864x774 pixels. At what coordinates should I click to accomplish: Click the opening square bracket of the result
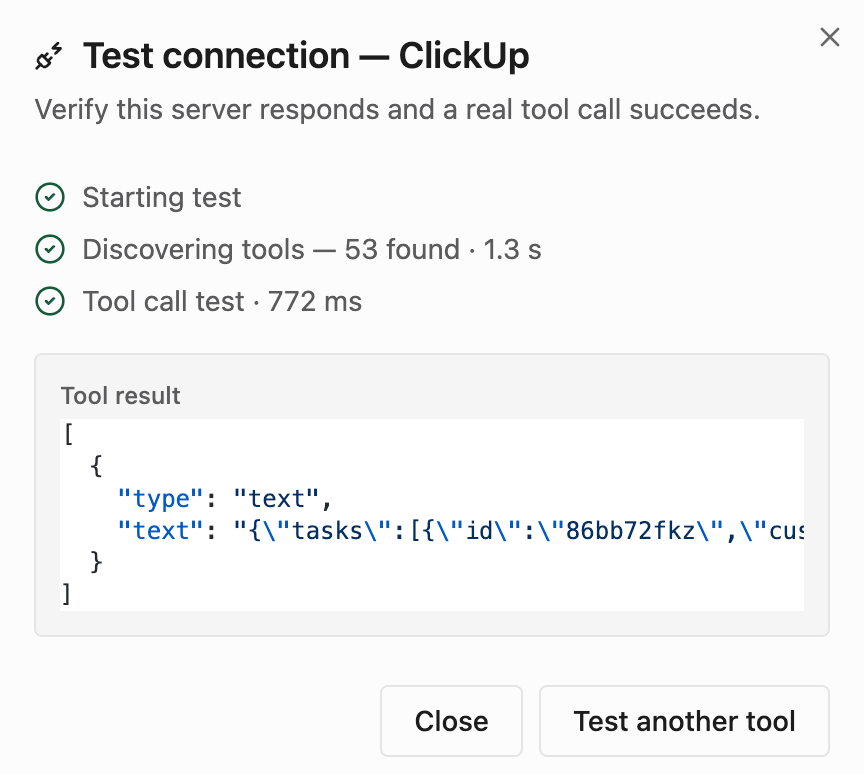68,435
